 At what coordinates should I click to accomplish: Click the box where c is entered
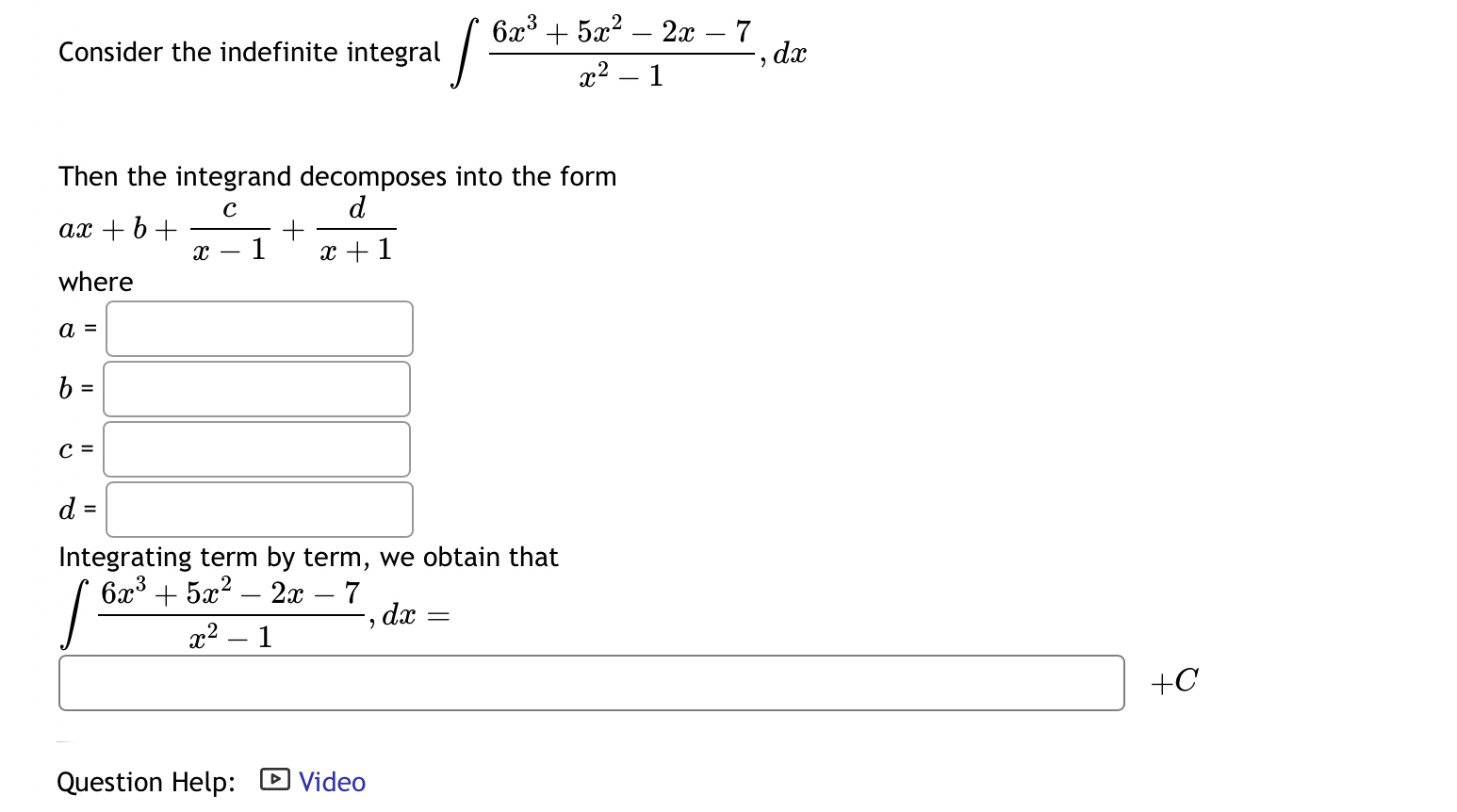coord(256,449)
